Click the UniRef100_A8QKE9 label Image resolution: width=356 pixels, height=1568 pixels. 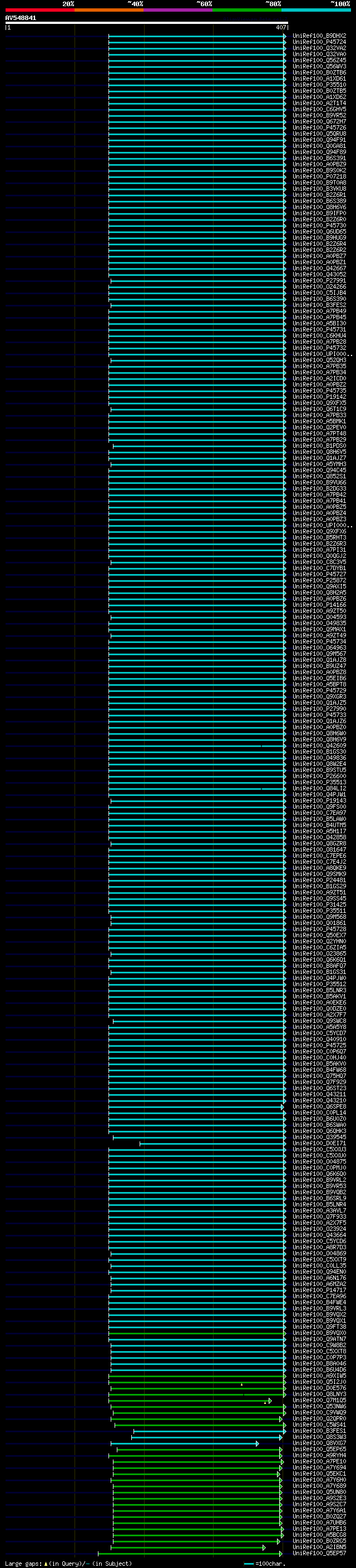[319, 868]
